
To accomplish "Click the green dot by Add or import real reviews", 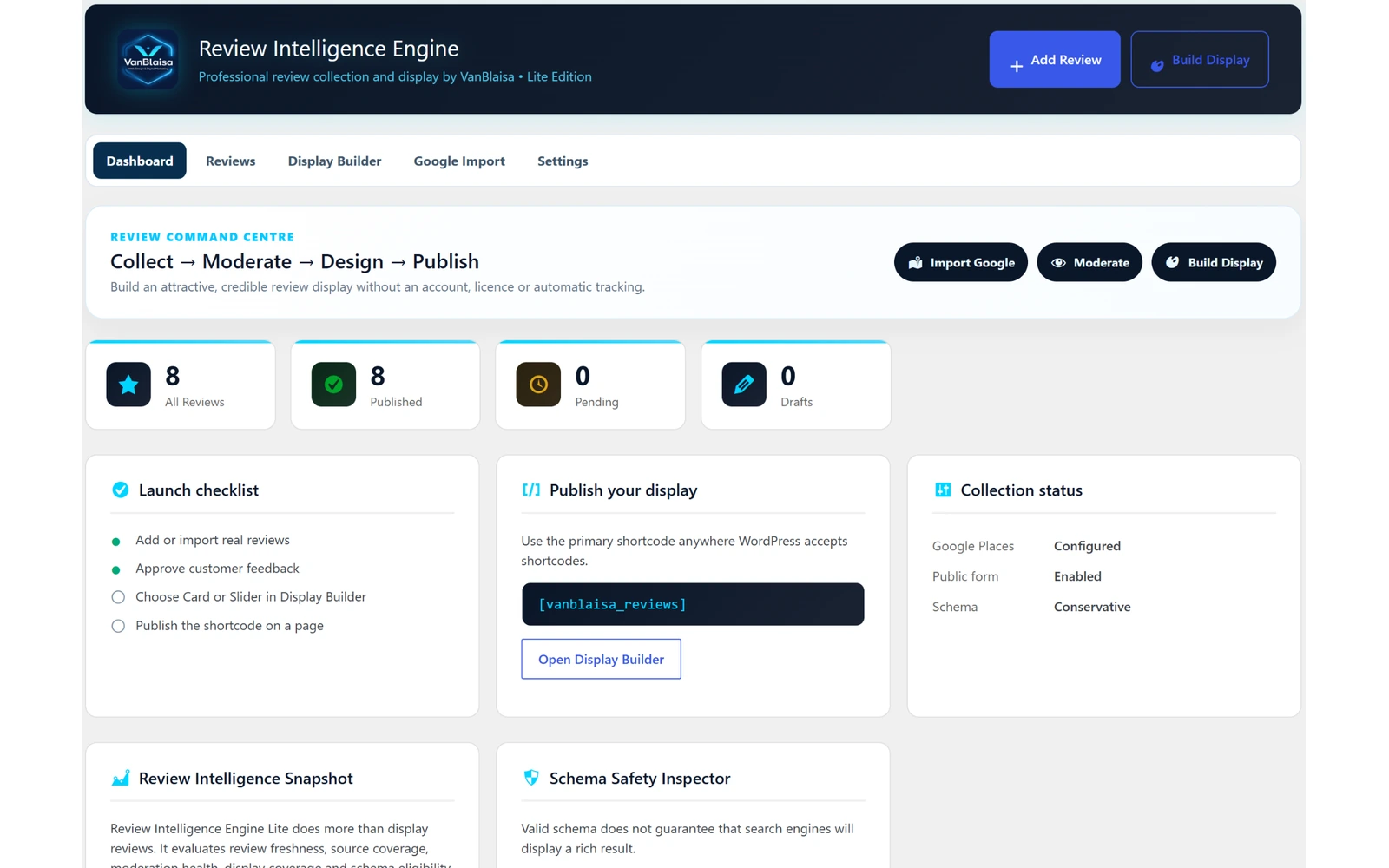I will [116, 542].
